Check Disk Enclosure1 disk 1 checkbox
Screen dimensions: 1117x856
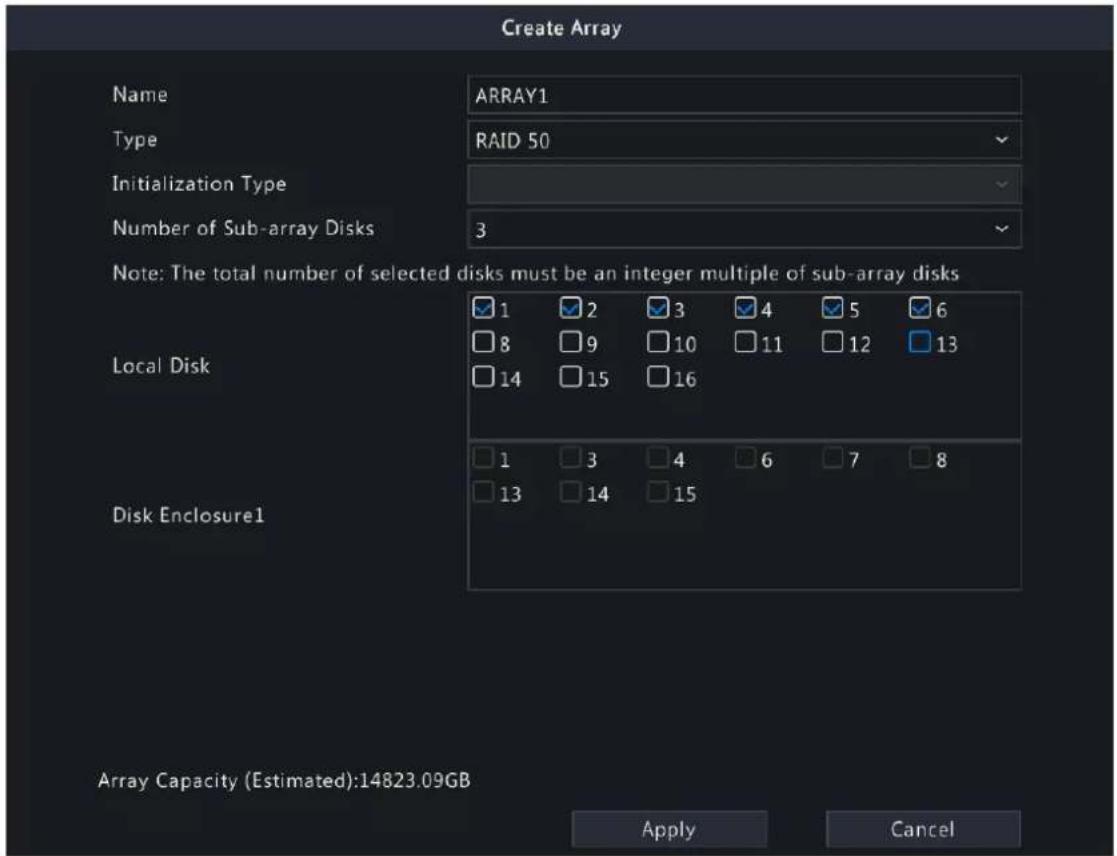[483, 457]
